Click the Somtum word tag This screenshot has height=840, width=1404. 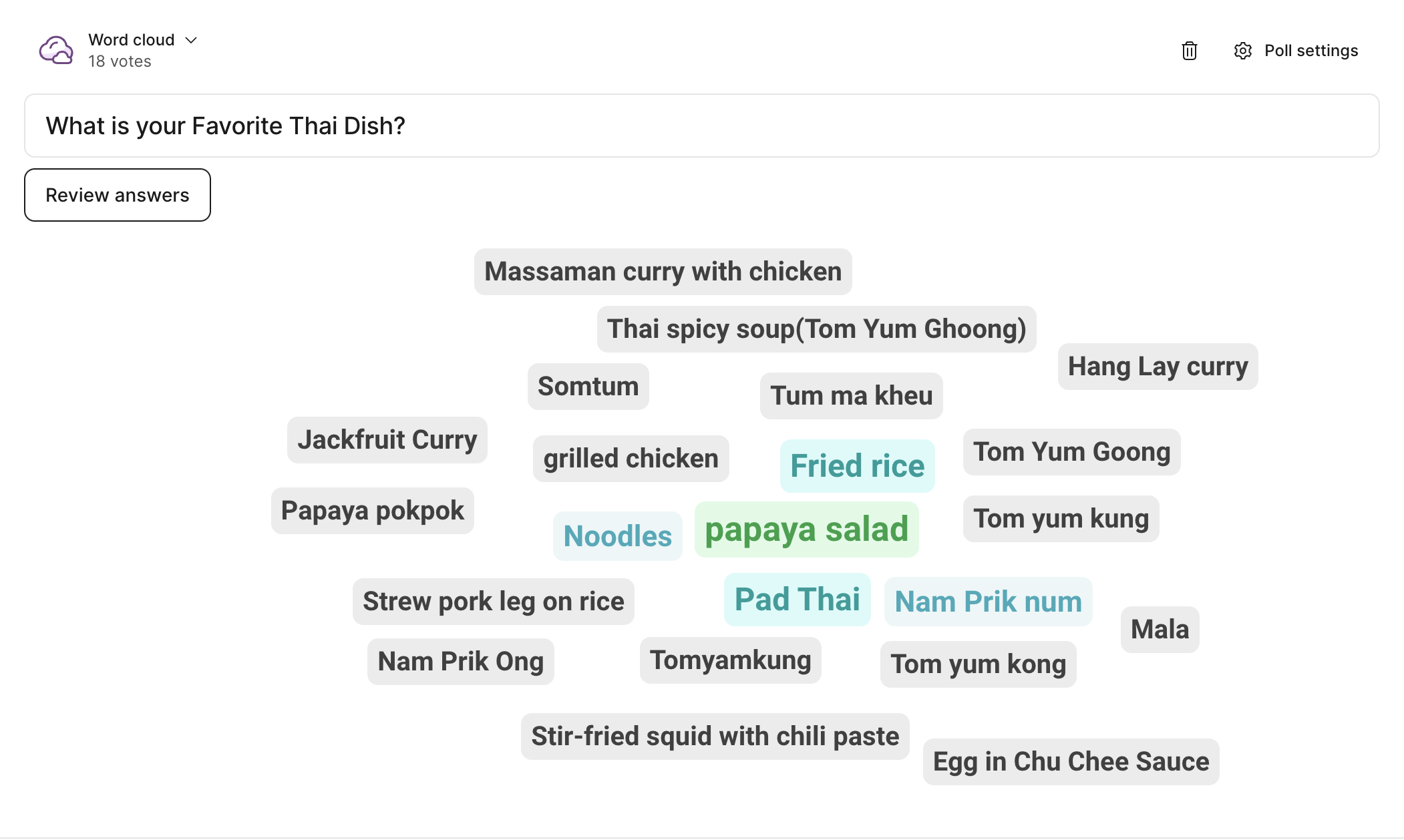(588, 387)
